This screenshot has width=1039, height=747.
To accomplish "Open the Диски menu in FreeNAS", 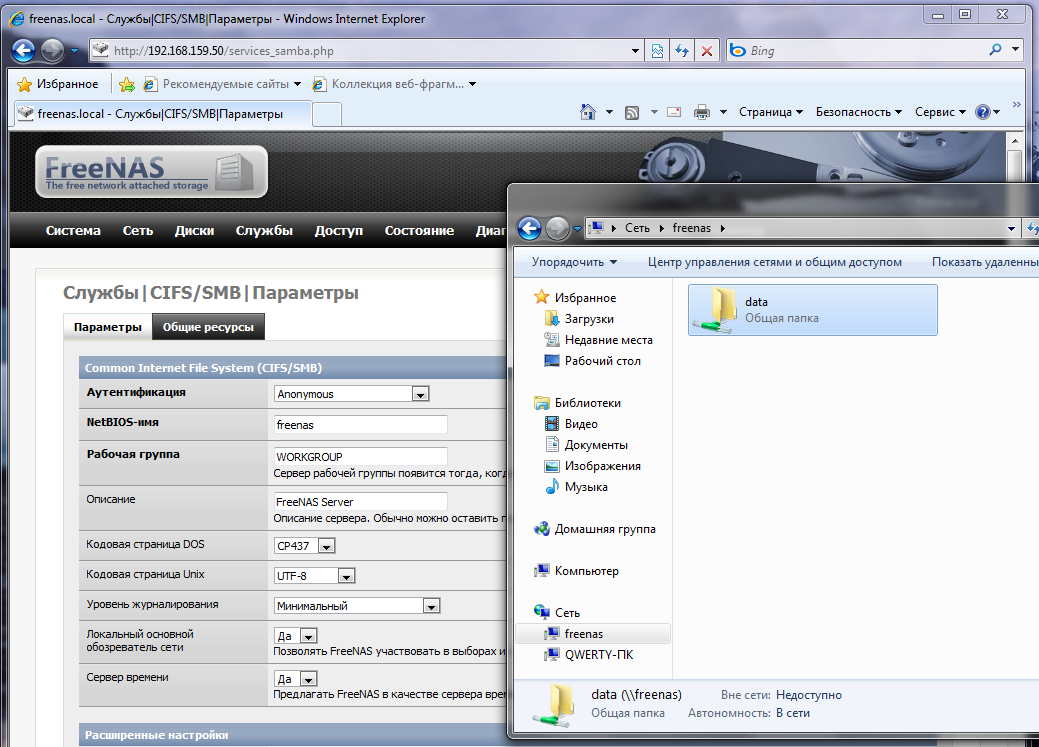I will 194,231.
